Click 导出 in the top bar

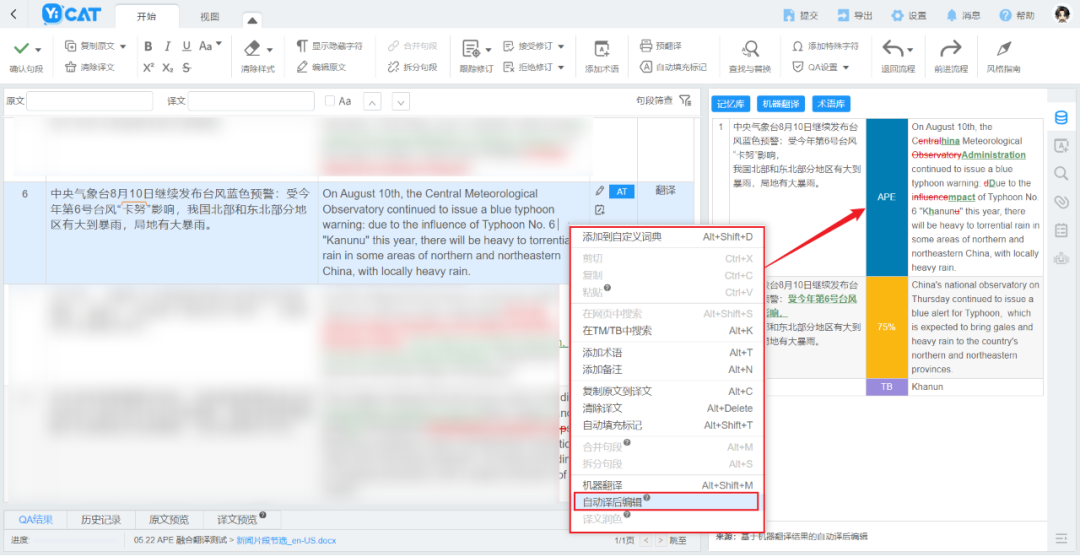pos(855,15)
